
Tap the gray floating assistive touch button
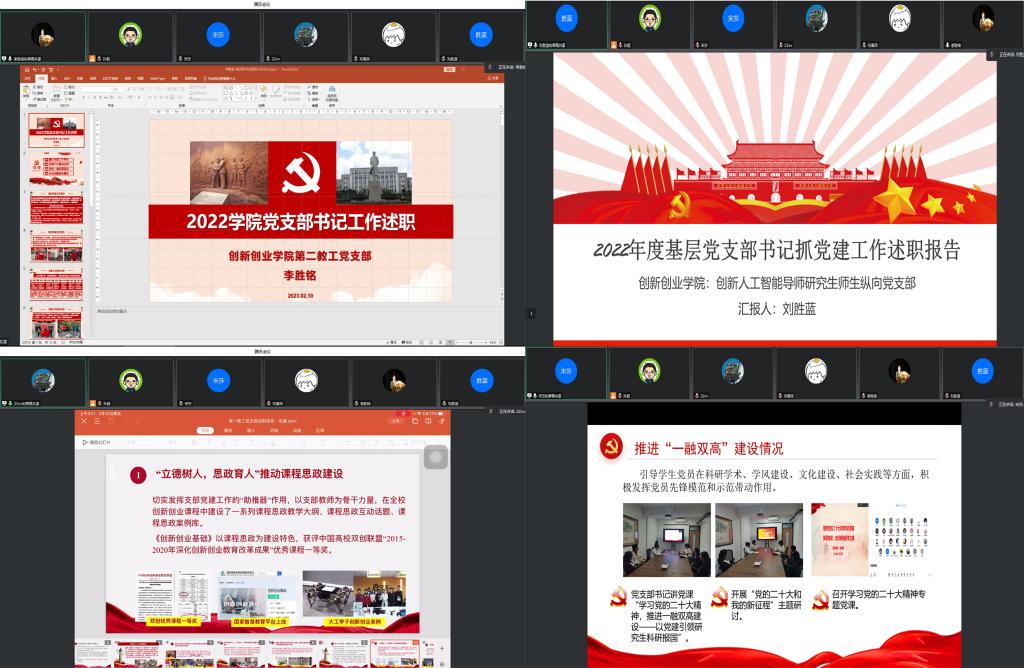click(435, 458)
